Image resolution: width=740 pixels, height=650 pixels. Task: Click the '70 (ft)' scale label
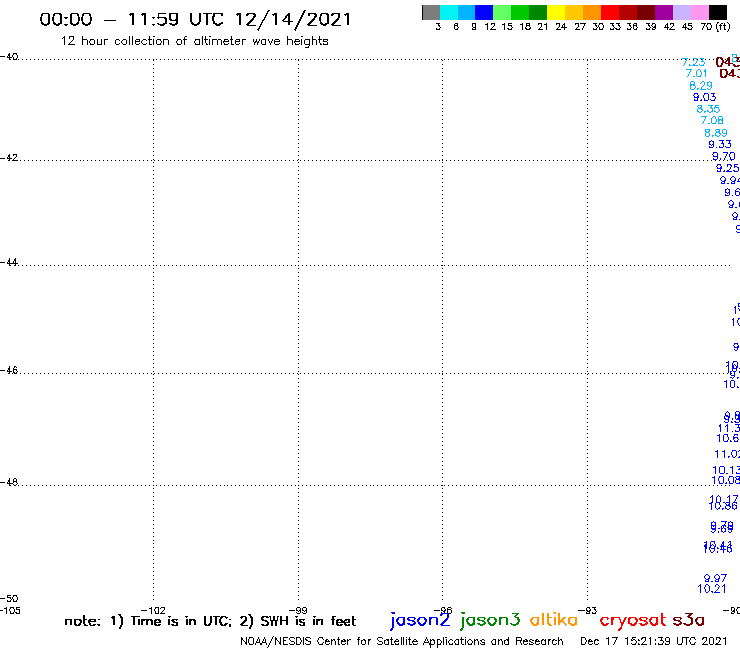715,27
